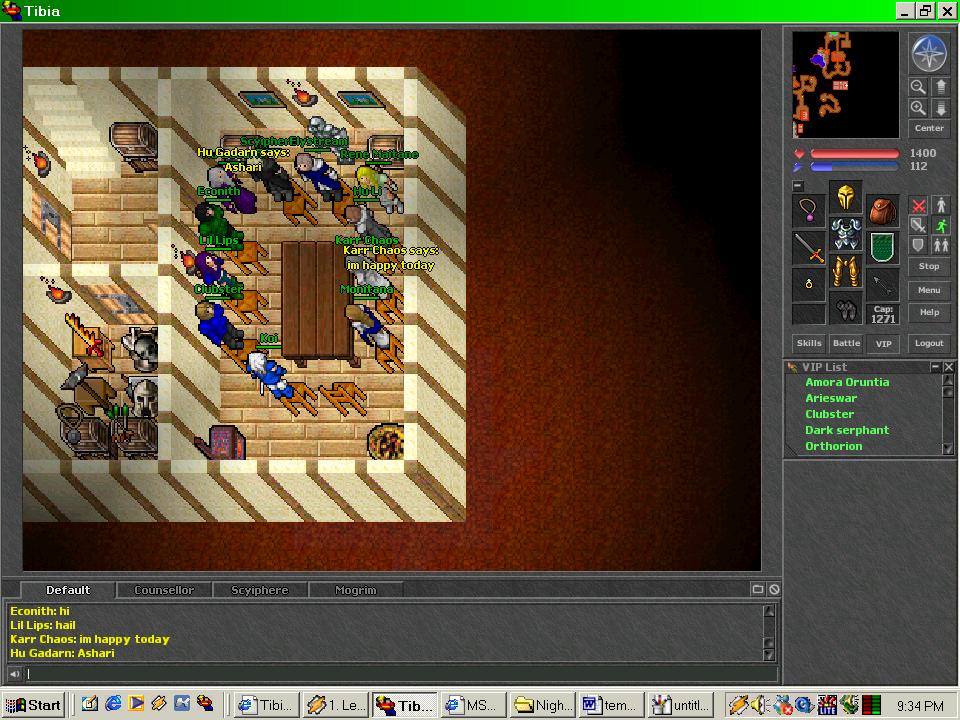Click the sword in the weapon hand slot
The width and height of the screenshot is (960, 720).
coord(808,247)
